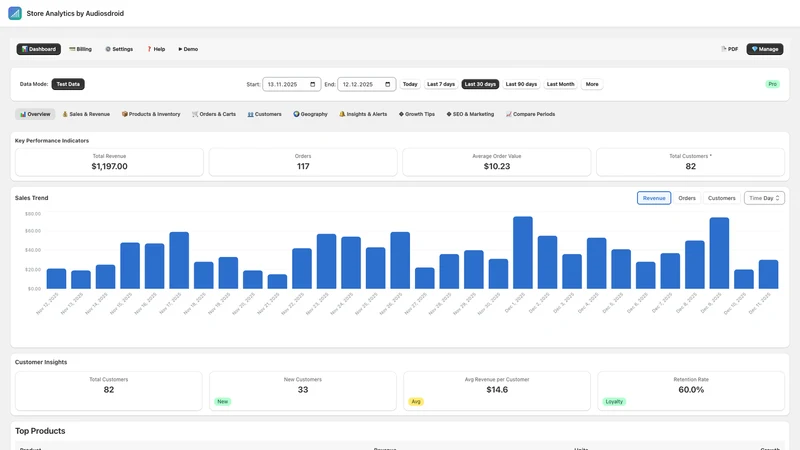Show Revenue in the Sales Trend chart
Viewport: 800px width, 450px height.
tap(654, 198)
